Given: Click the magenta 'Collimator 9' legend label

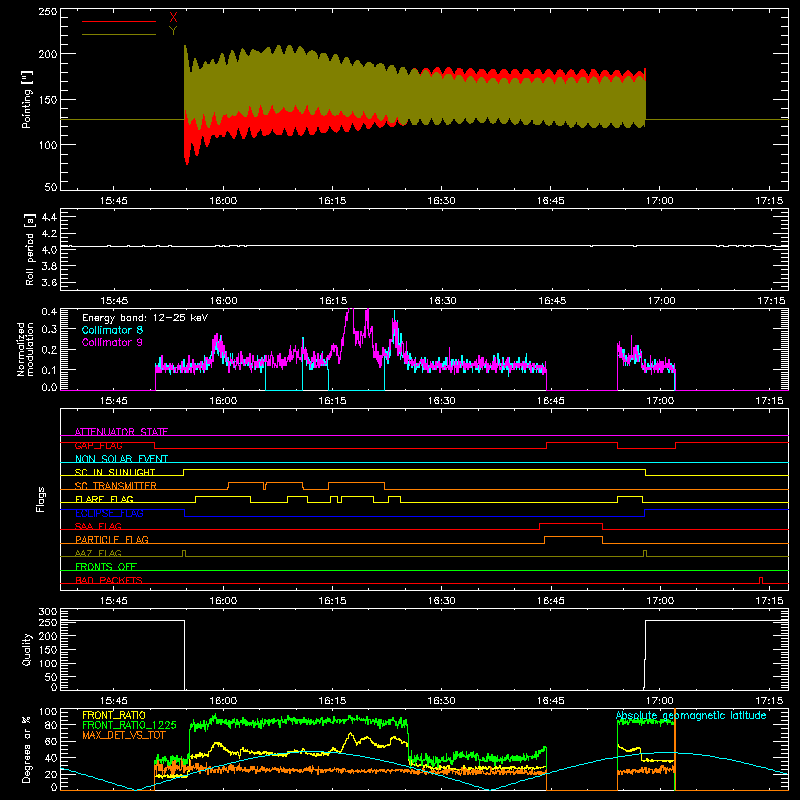Looking at the screenshot, I should pyautogui.click(x=112, y=342).
